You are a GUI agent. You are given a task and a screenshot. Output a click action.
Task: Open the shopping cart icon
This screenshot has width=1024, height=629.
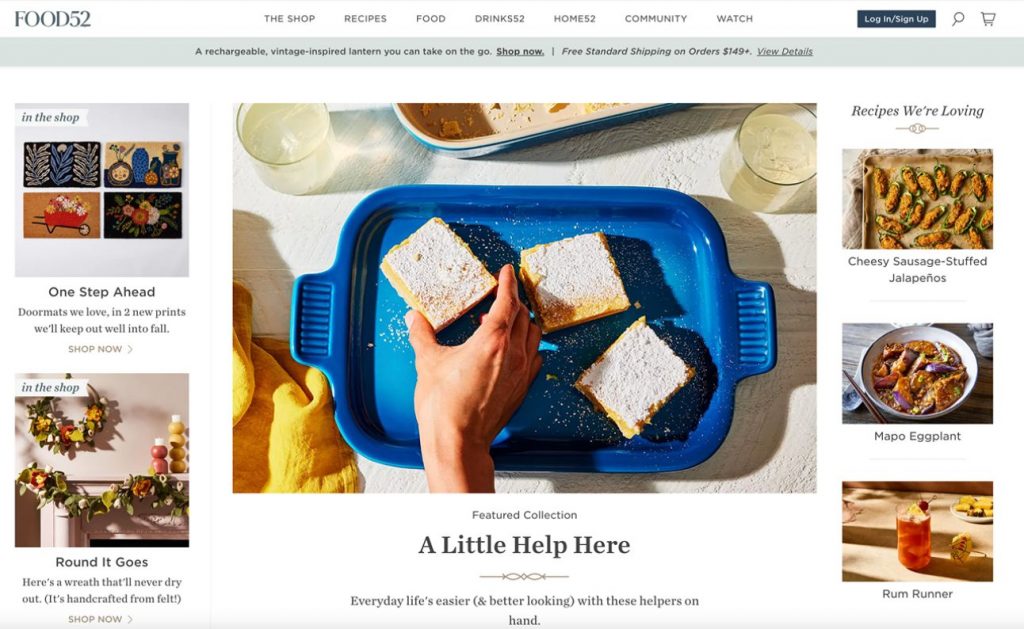point(988,19)
